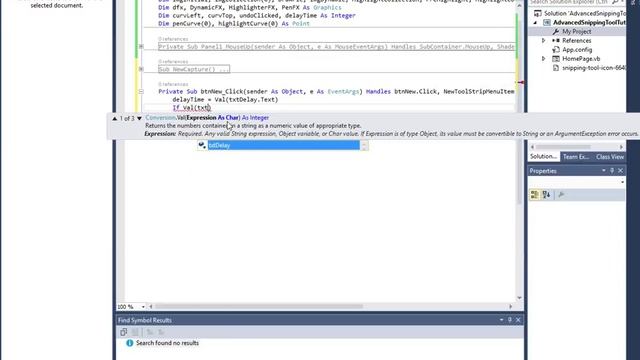The width and height of the screenshot is (640, 360).
Task: Click the Categorized icon in Properties toolbar
Action: tap(534, 195)
